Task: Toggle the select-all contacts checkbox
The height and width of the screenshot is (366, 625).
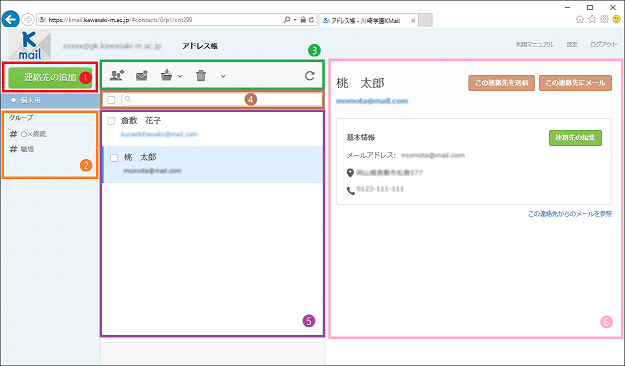Action: point(111,100)
